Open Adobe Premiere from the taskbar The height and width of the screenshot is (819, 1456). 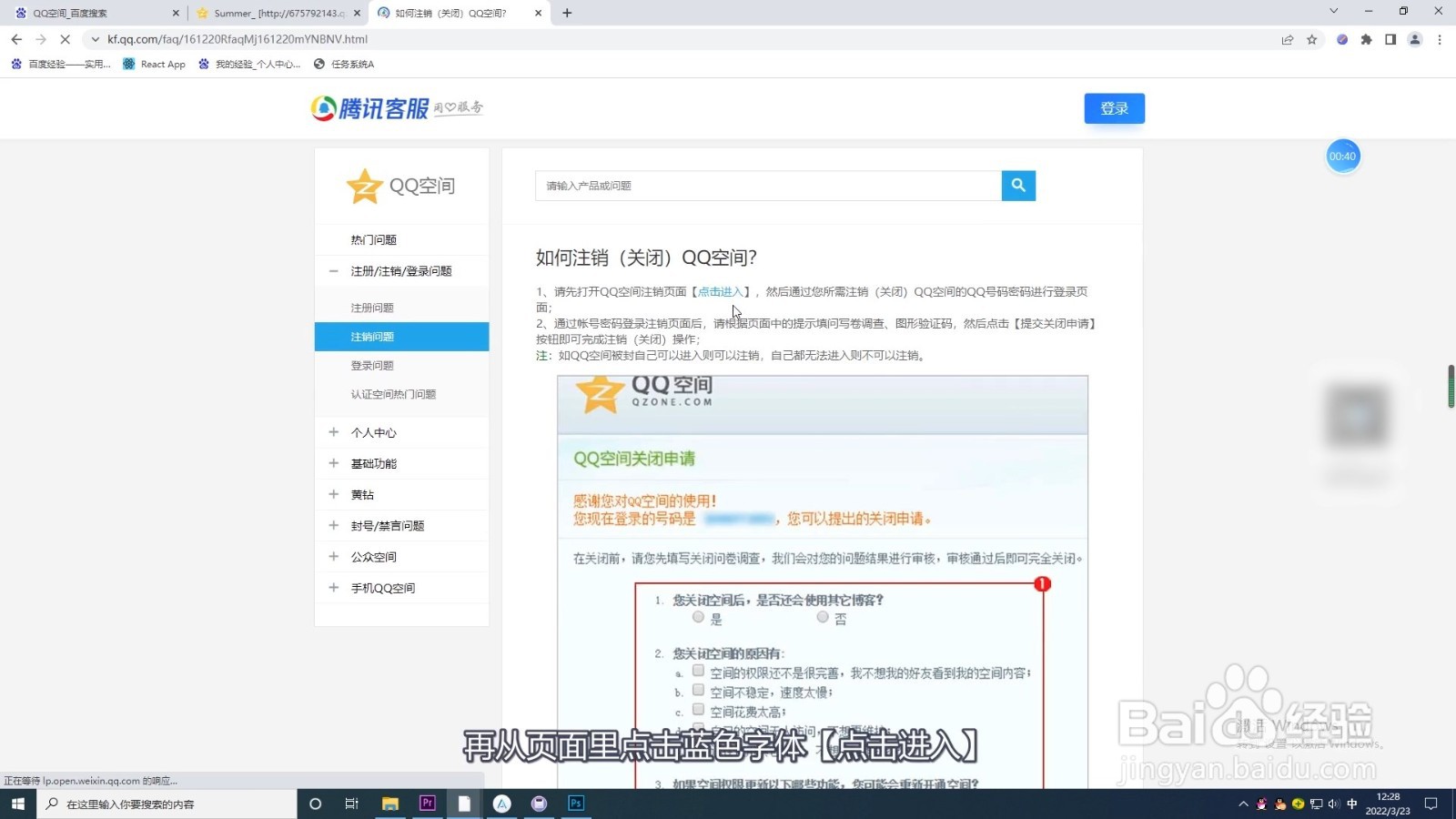click(427, 804)
